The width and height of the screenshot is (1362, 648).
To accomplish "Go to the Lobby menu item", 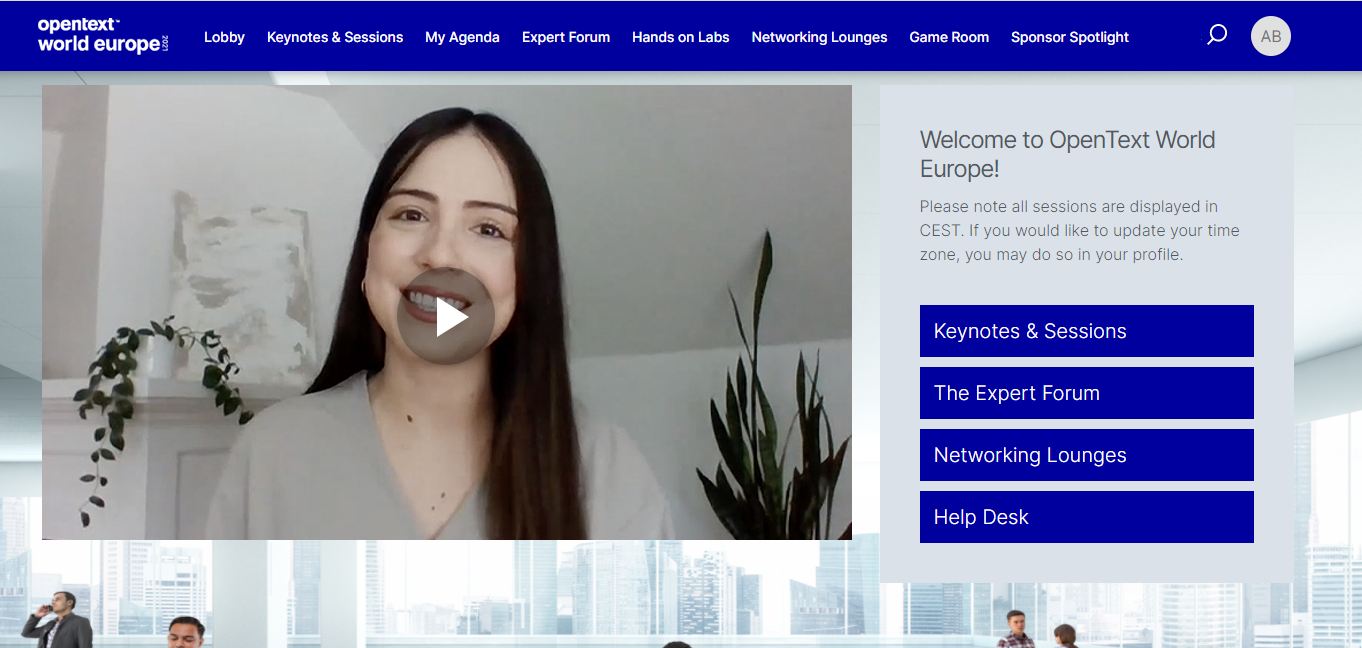I will coord(224,37).
